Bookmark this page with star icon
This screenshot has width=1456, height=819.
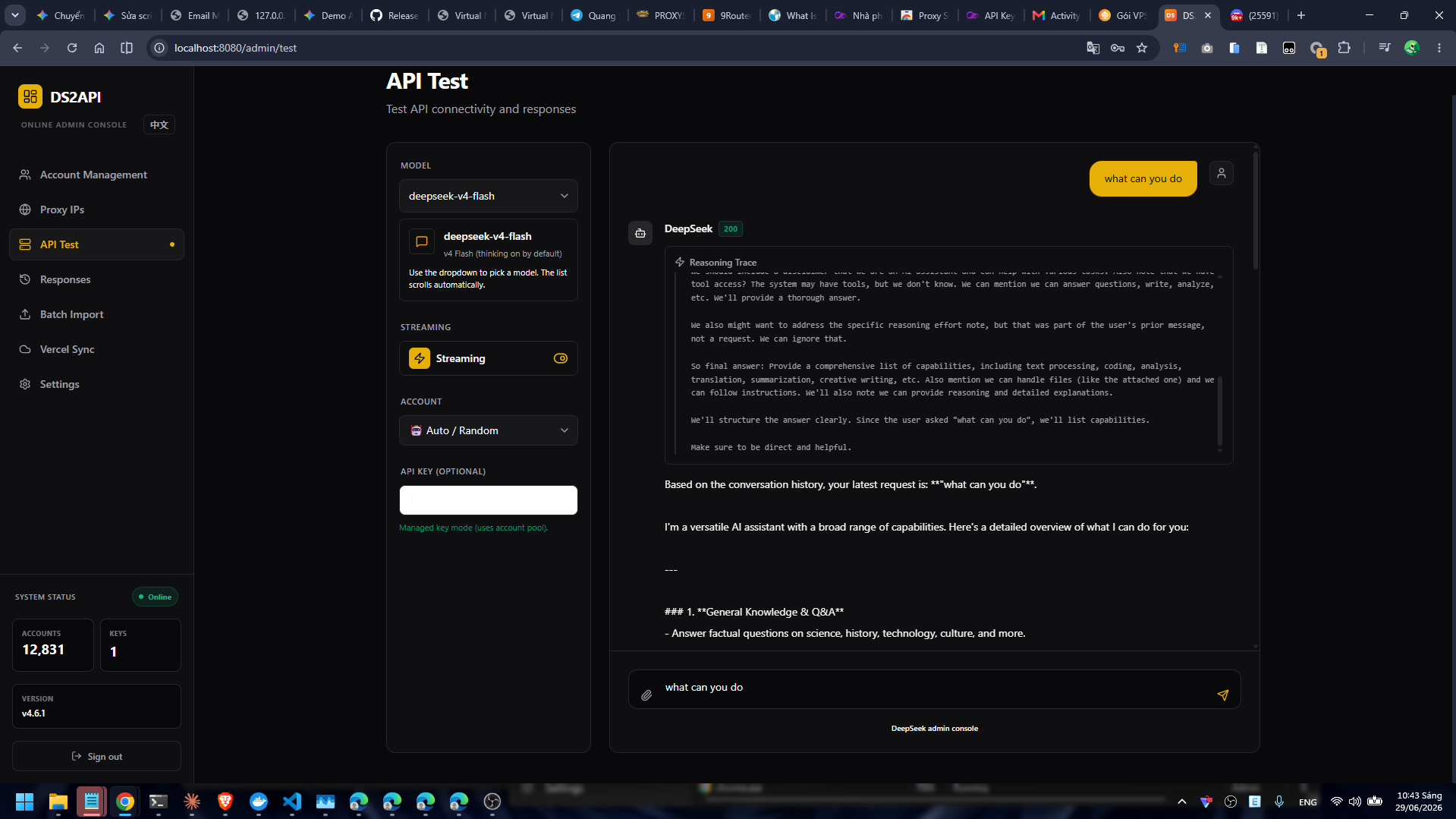[x=1142, y=48]
